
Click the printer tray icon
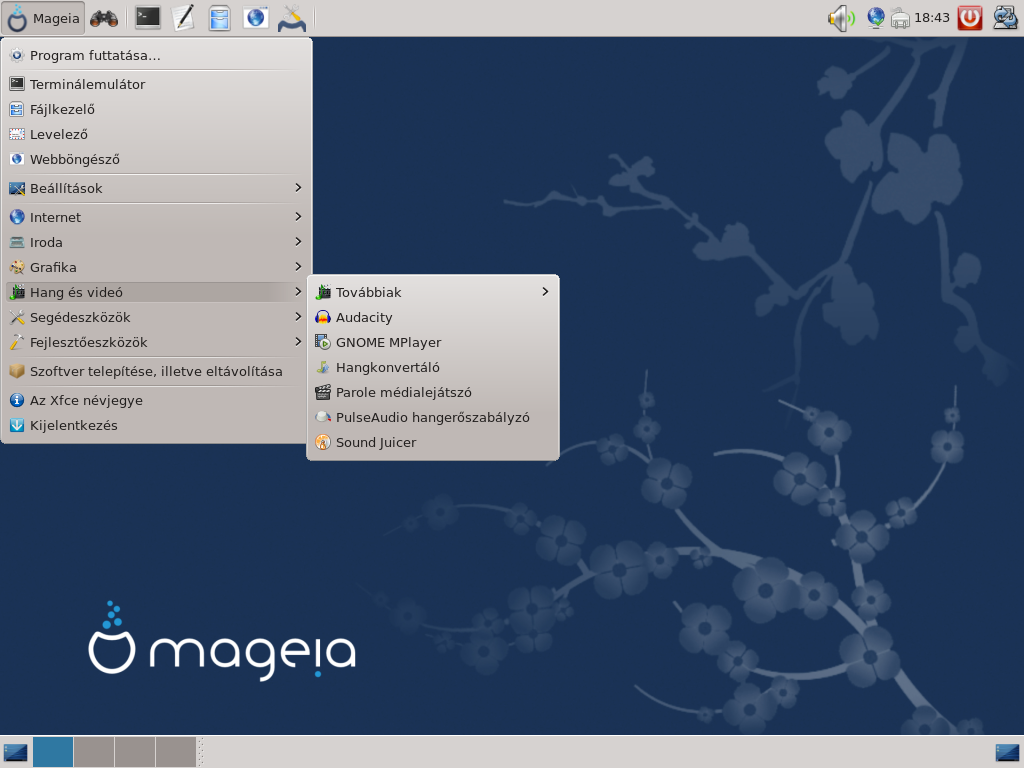click(x=901, y=18)
